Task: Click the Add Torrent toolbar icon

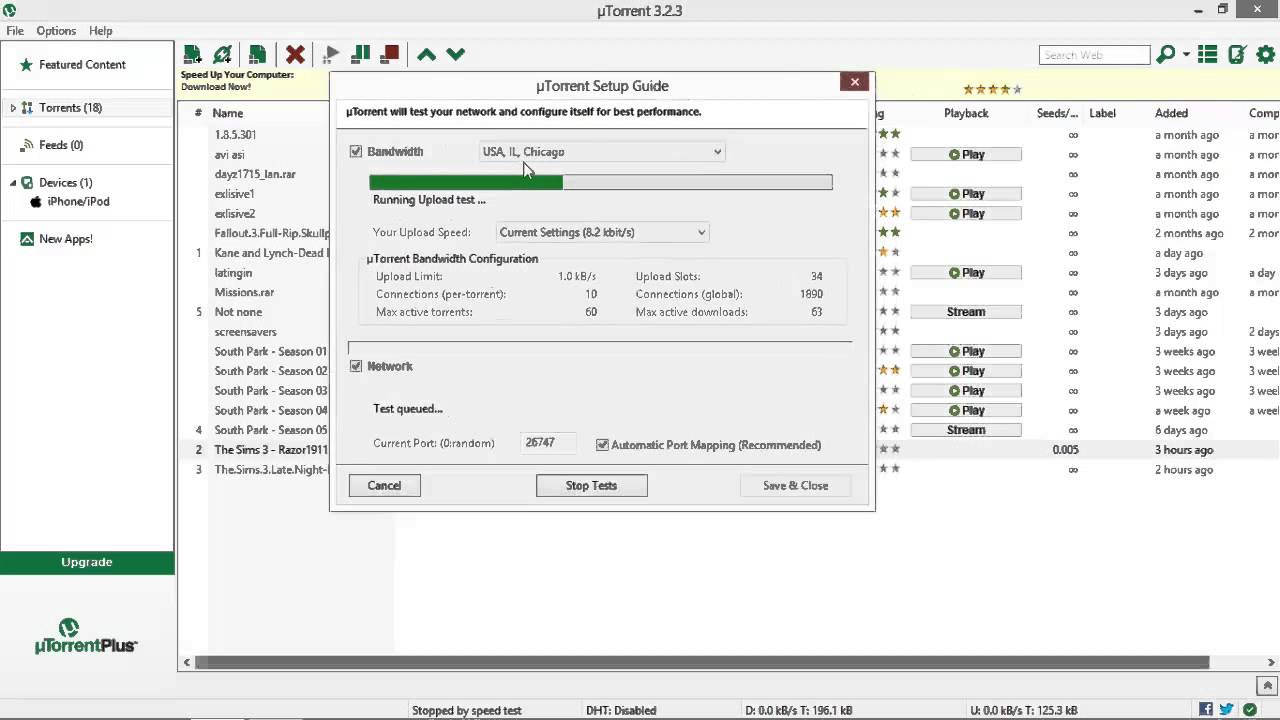Action: tap(192, 54)
